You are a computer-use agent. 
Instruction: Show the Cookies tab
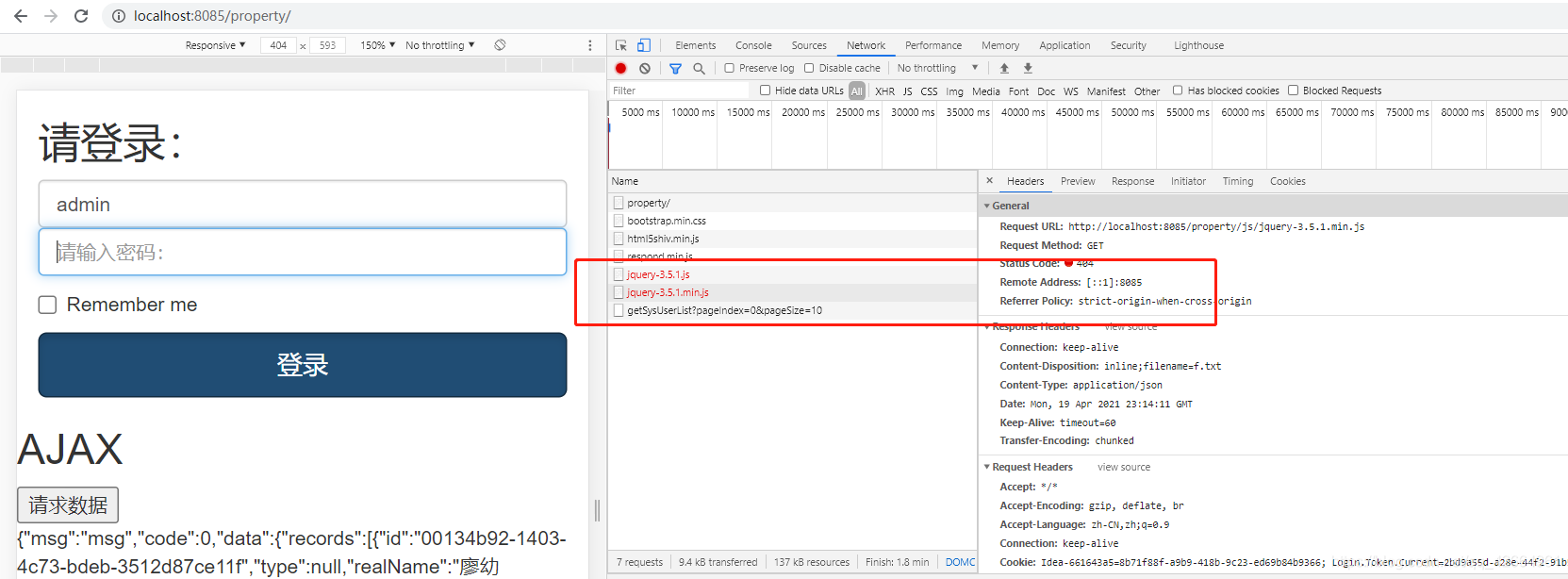pos(1287,181)
